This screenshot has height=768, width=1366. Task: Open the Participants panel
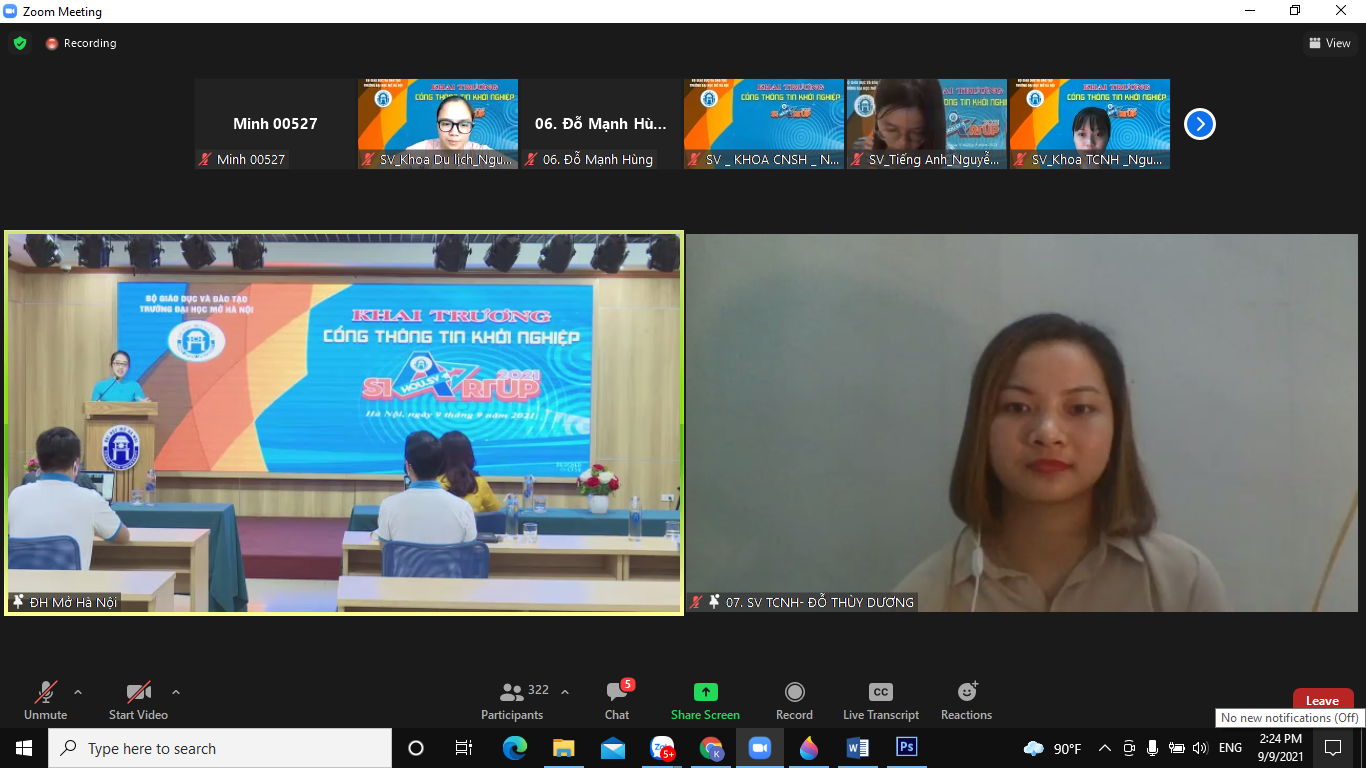point(512,700)
